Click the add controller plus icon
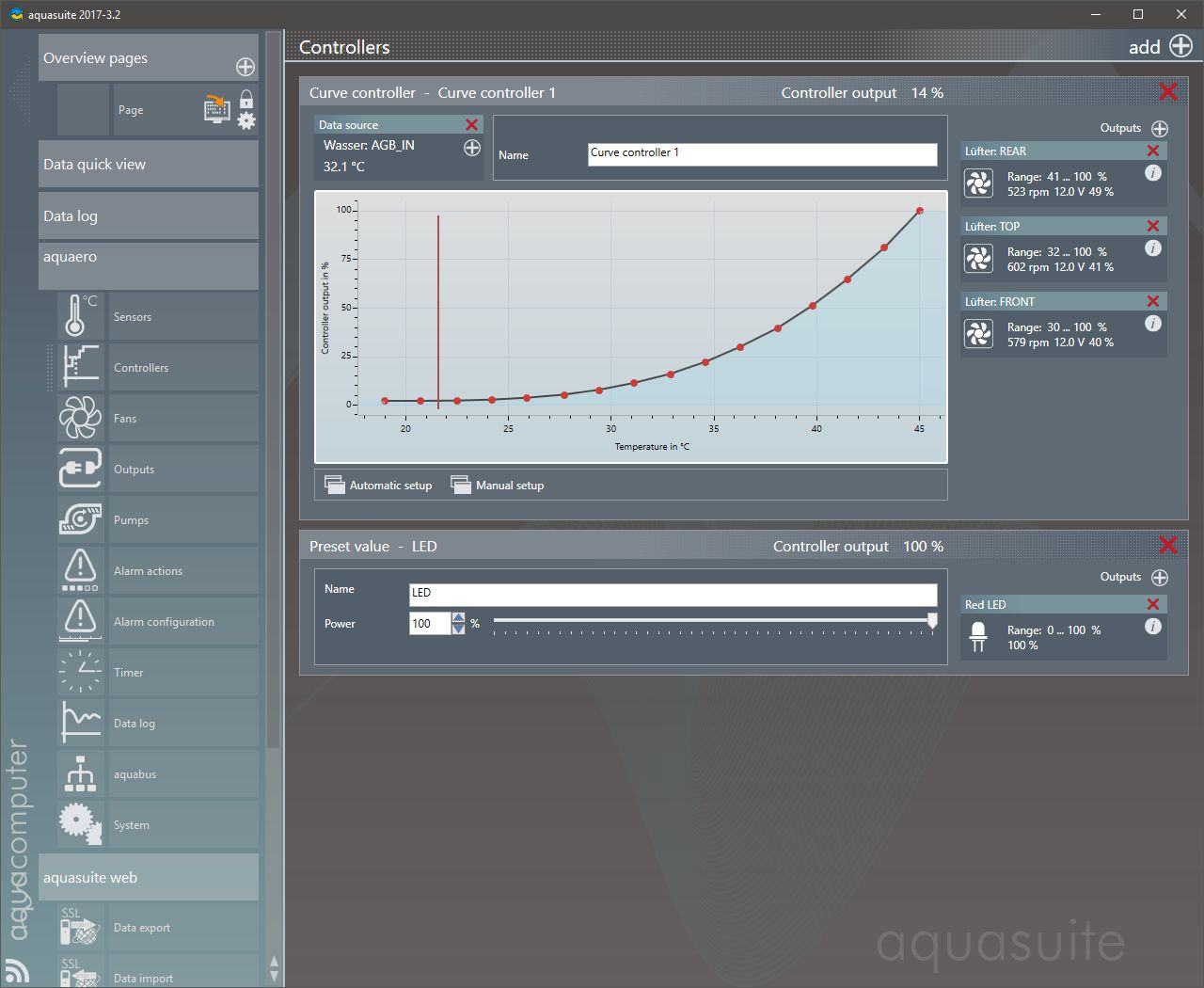The width and height of the screenshot is (1204, 988). click(1180, 46)
